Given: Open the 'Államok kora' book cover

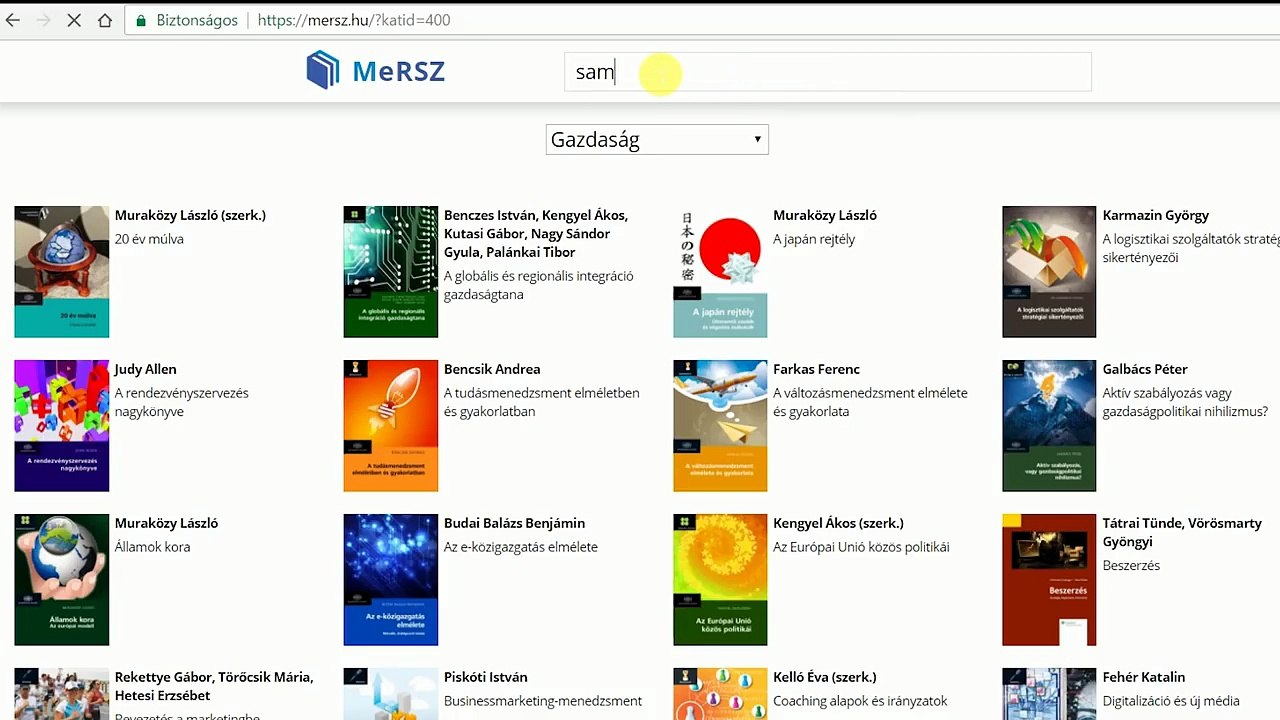Looking at the screenshot, I should (61, 580).
